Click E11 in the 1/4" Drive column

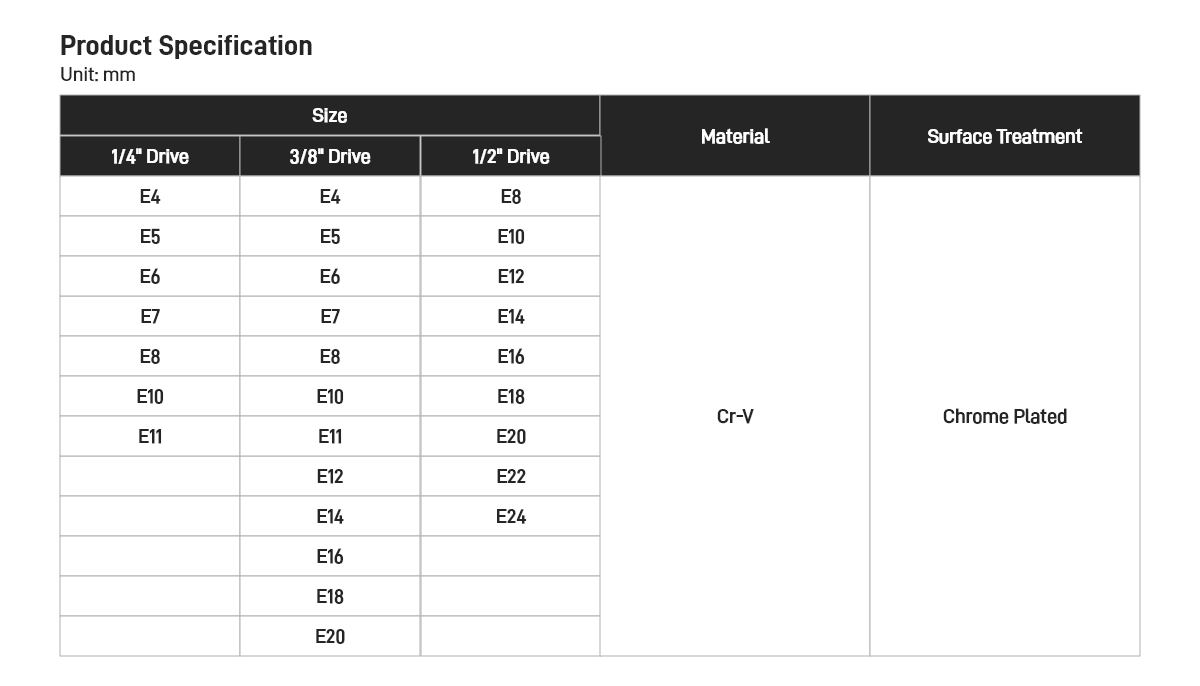150,437
